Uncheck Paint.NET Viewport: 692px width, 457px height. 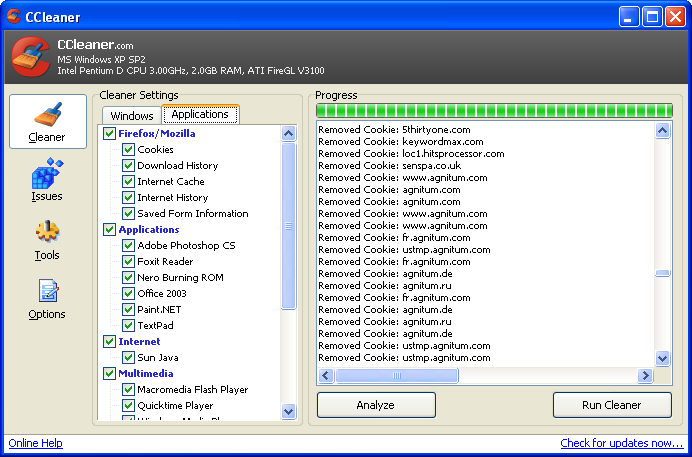point(128,309)
